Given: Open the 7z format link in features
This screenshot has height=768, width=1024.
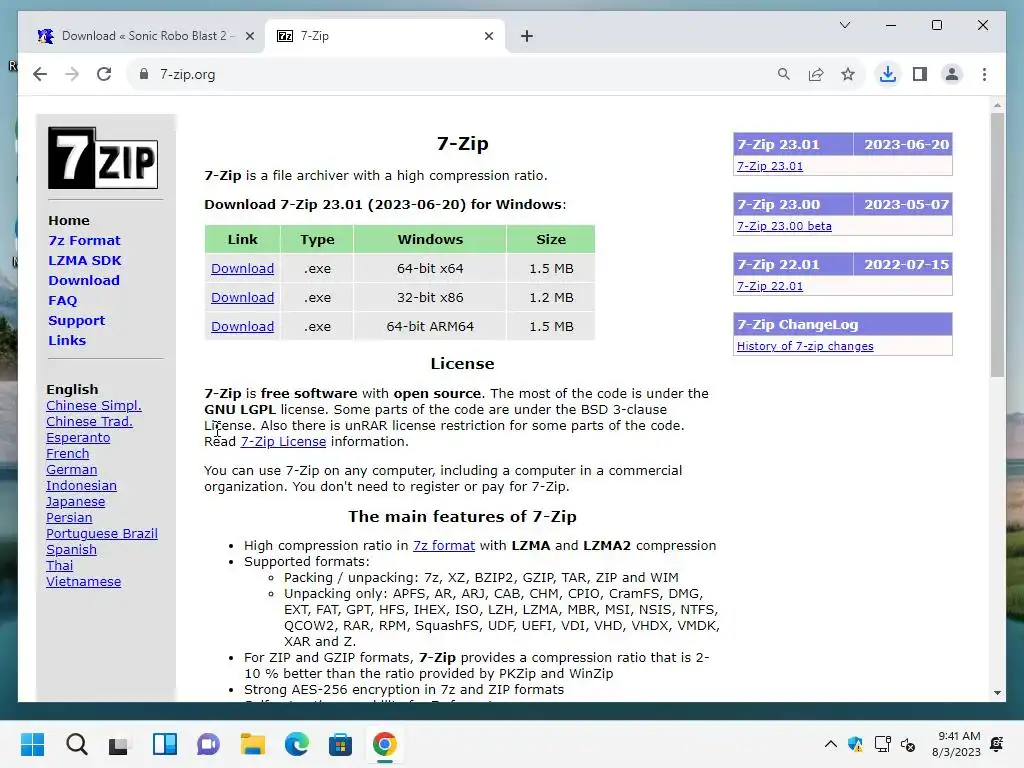Looking at the screenshot, I should coord(443,545).
